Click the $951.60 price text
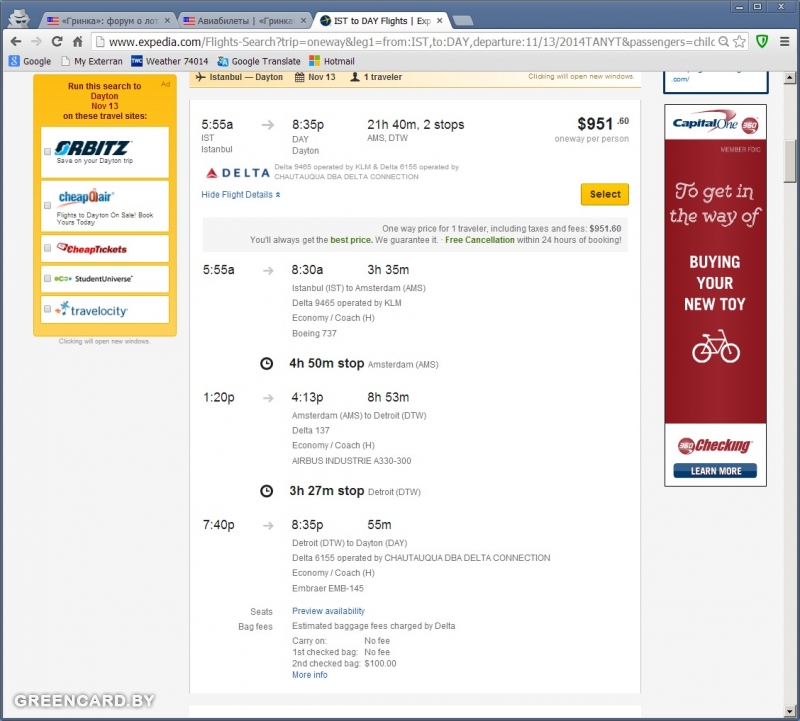This screenshot has height=721, width=800. [603, 123]
